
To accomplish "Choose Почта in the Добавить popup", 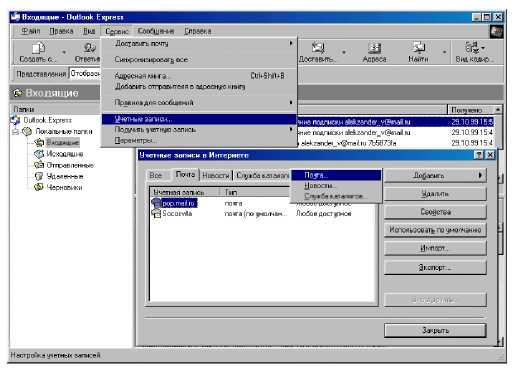I will [x=336, y=175].
